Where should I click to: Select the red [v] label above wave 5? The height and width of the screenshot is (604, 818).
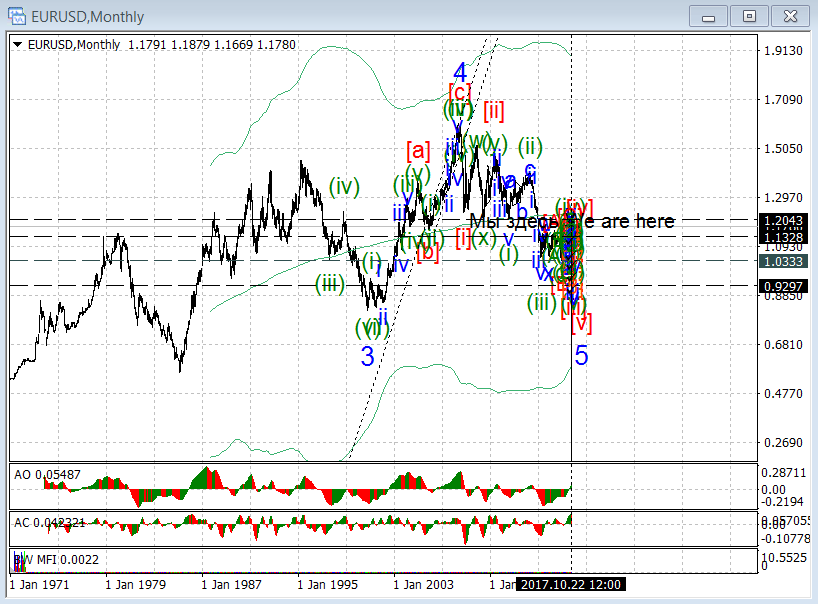point(581,323)
